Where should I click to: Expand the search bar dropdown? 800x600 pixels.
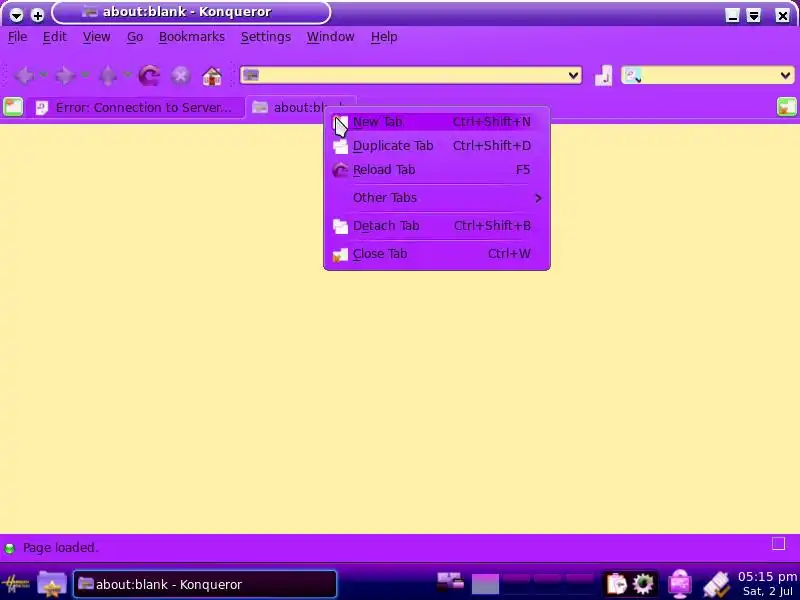click(786, 76)
